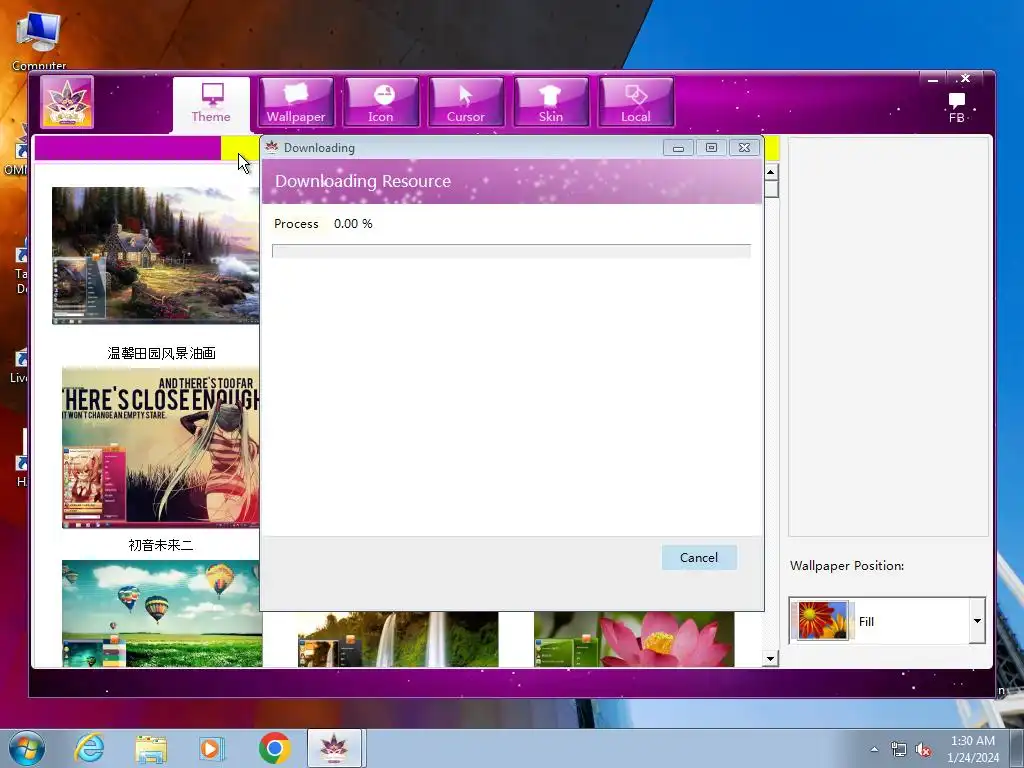Expand the Wallpaper Position Fill dropdown
Viewport: 1024px width, 768px height.
(x=977, y=620)
